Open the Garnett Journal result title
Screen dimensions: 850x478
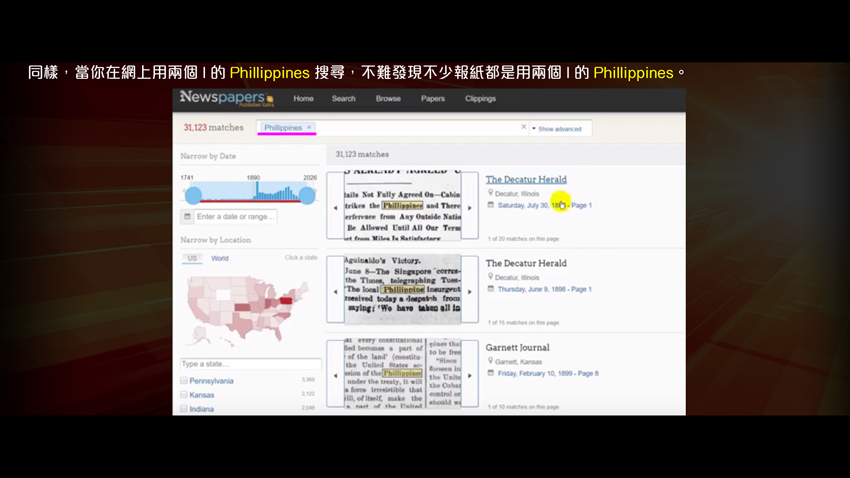coord(517,347)
